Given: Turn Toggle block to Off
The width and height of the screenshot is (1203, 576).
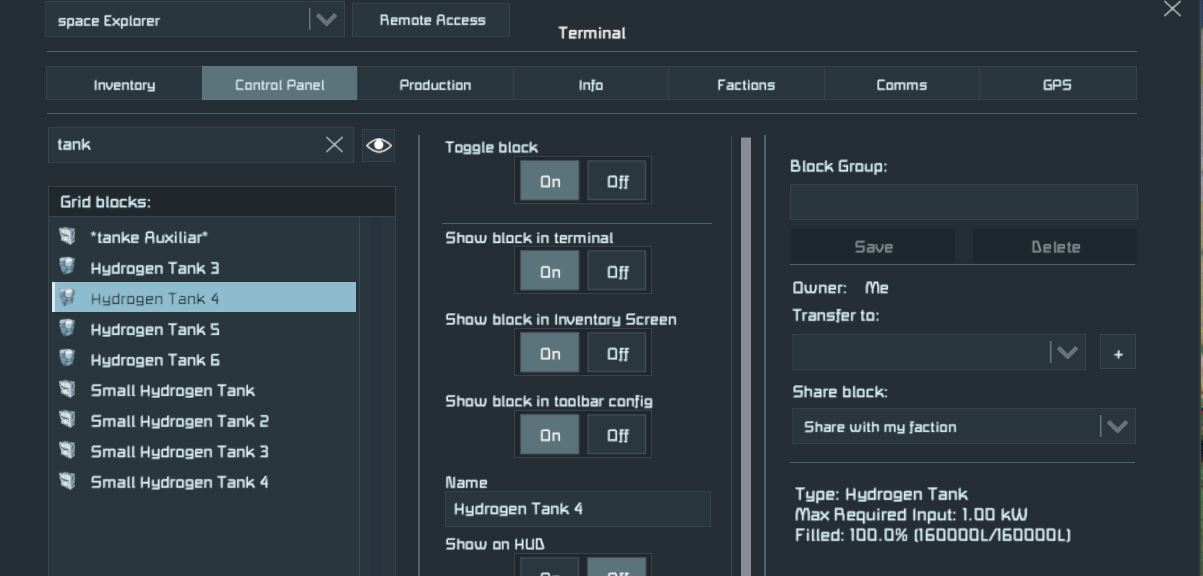Looking at the screenshot, I should [x=617, y=182].
